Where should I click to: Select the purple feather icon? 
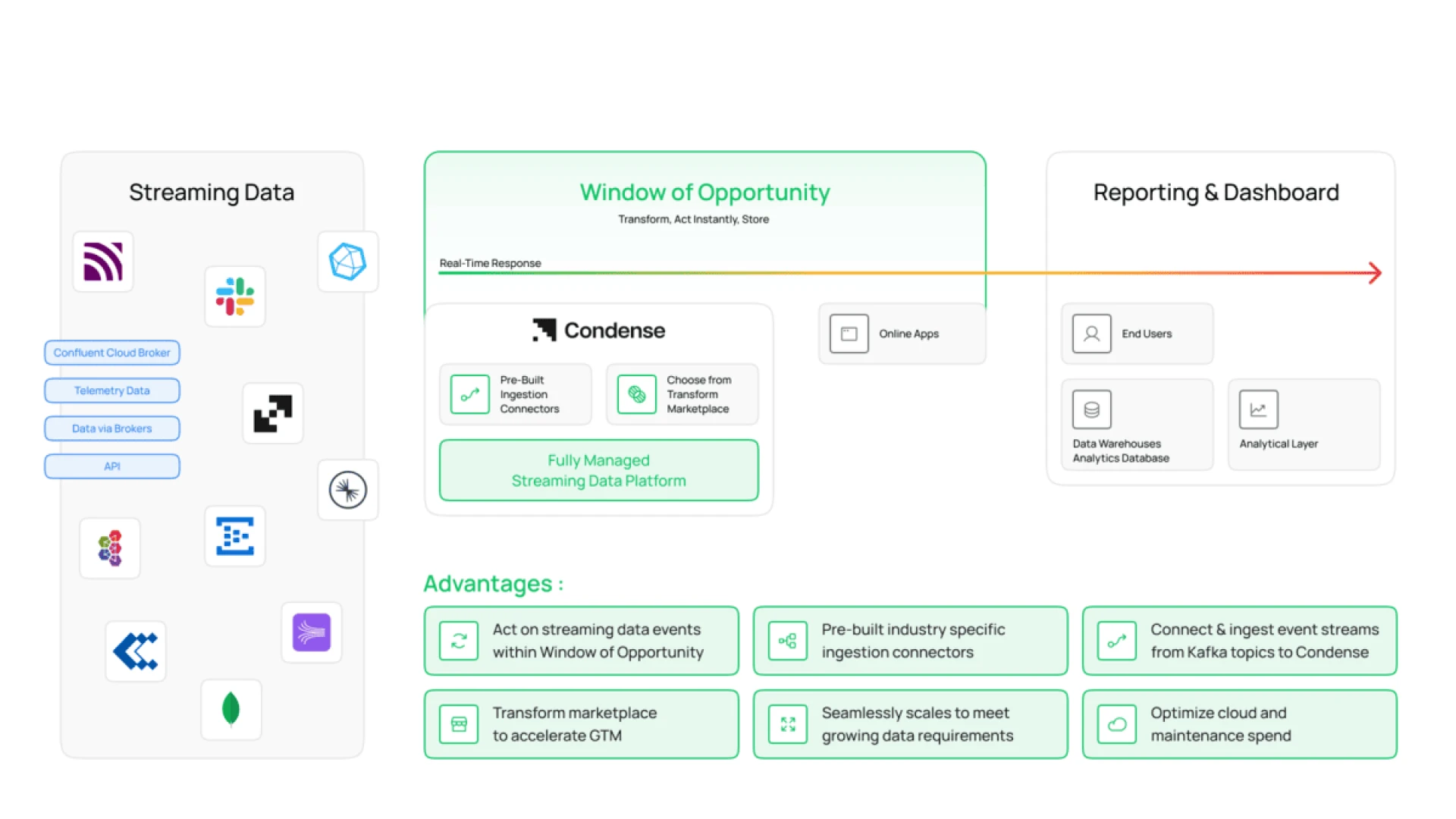311,632
